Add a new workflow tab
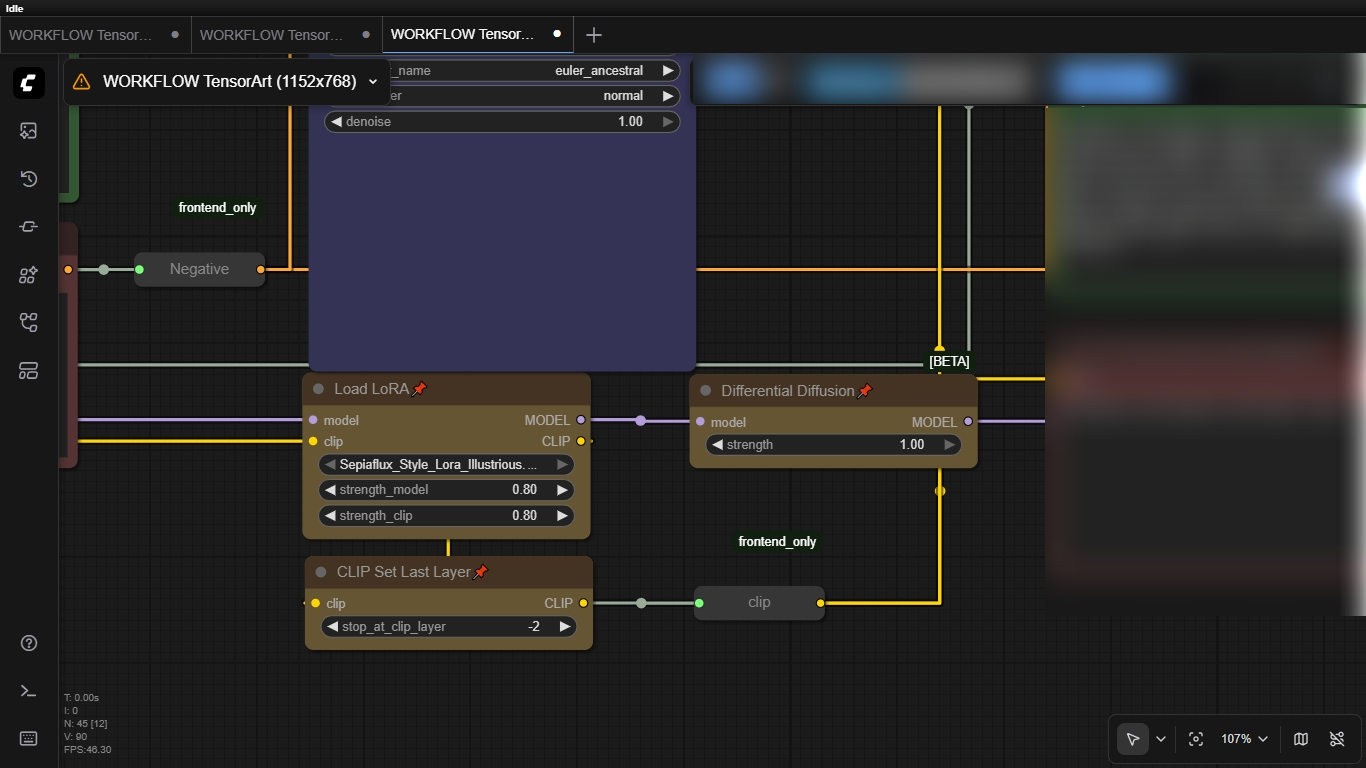This screenshot has width=1366, height=768. [x=593, y=35]
